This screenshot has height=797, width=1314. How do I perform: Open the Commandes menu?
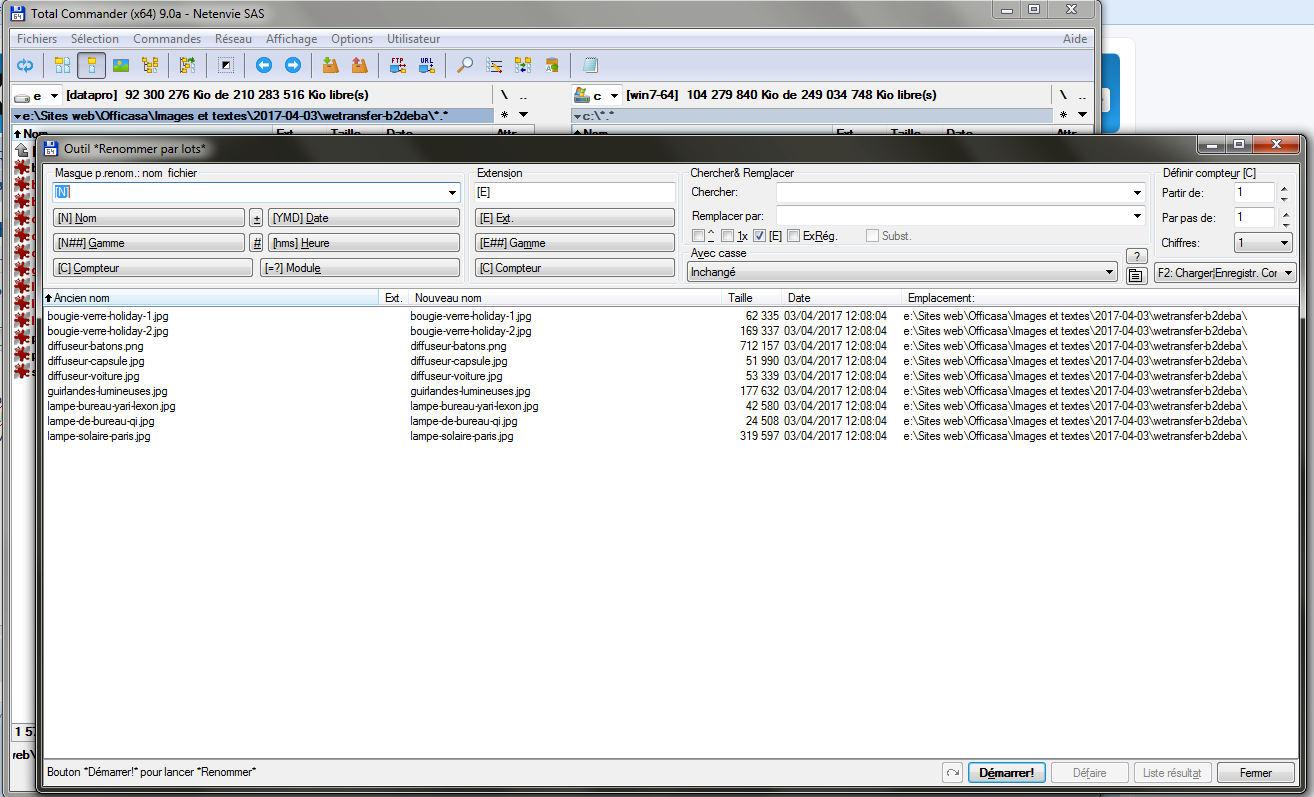(166, 39)
